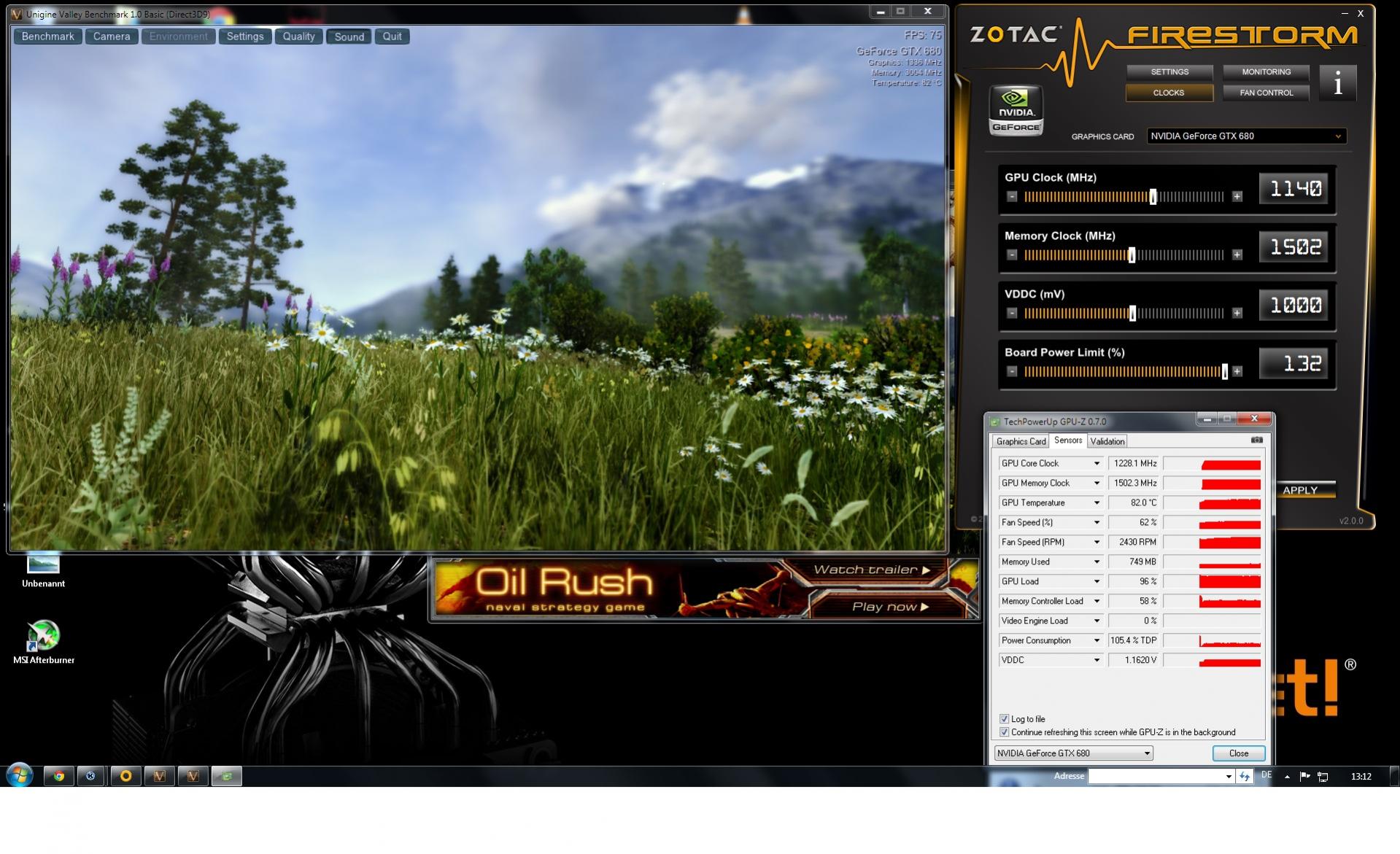
Task: Click the Board Power Limit slider handle
Action: tap(1225, 372)
